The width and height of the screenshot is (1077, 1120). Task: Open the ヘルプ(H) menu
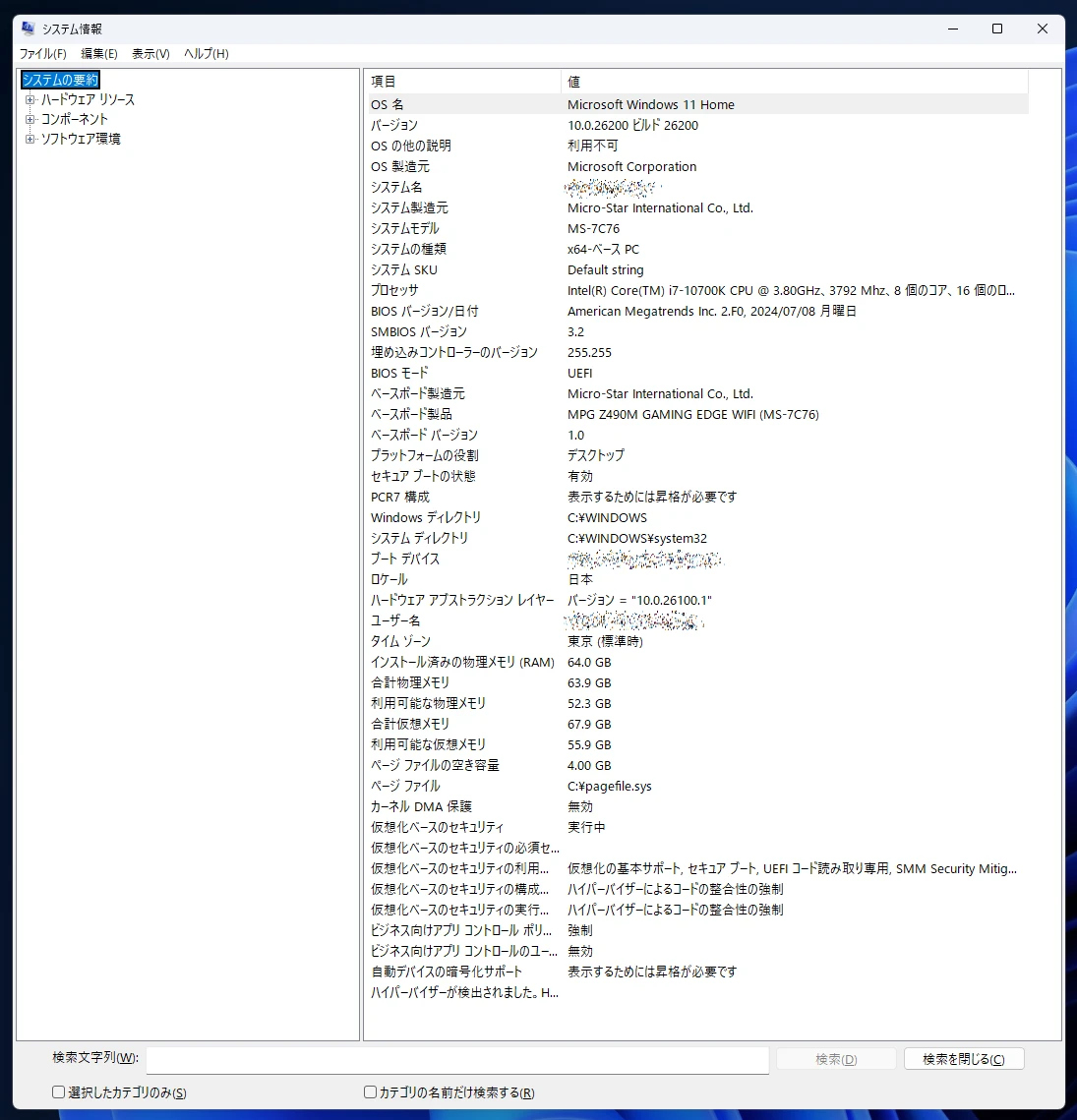(x=206, y=54)
